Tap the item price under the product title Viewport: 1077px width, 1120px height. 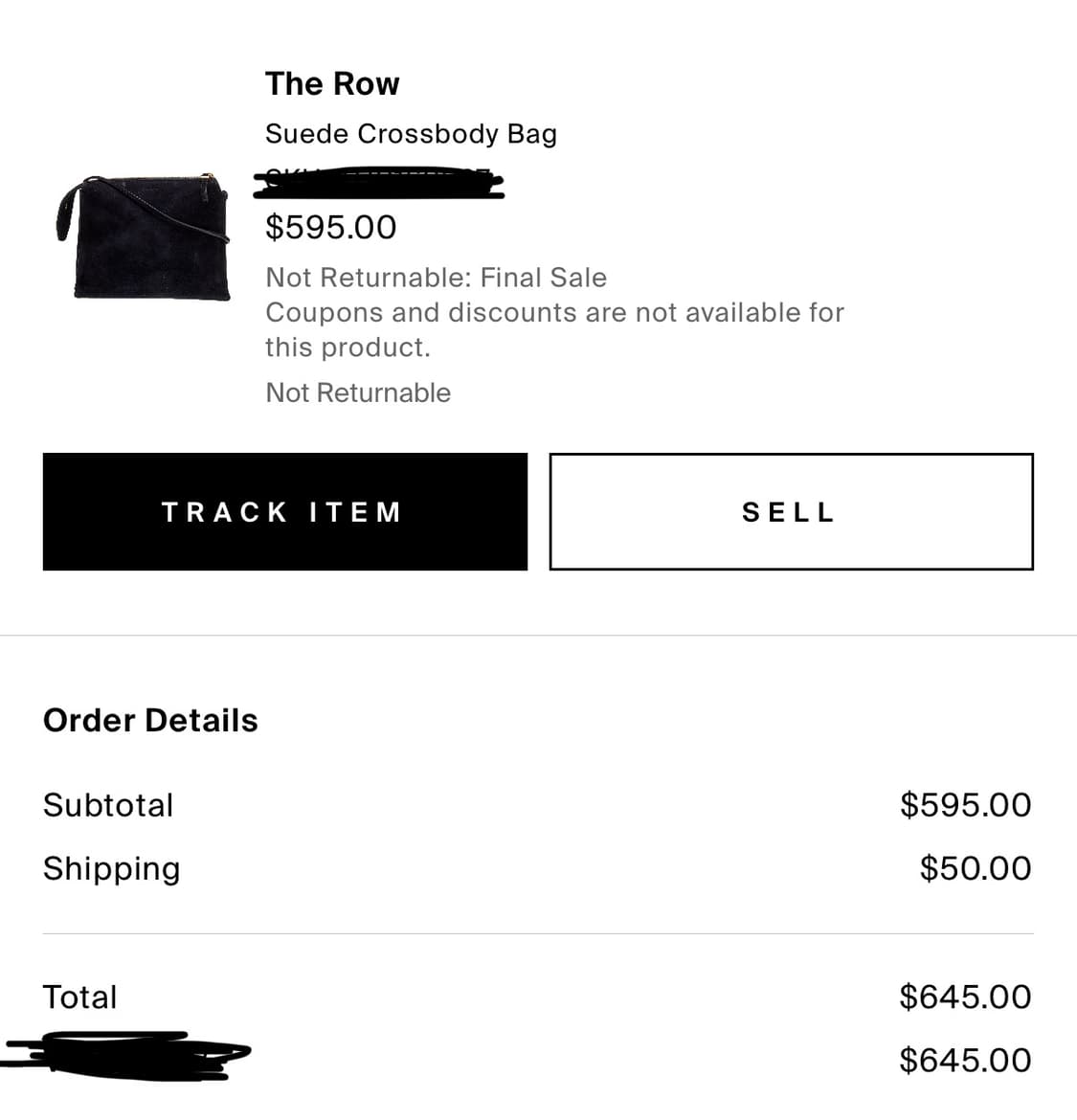tap(330, 228)
